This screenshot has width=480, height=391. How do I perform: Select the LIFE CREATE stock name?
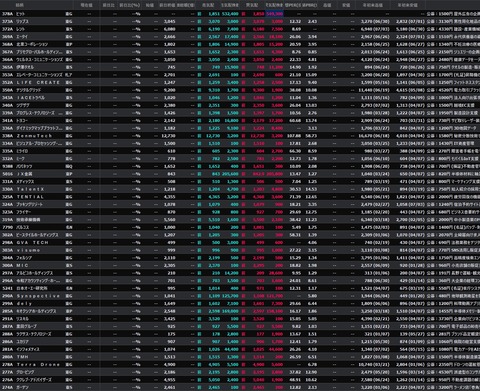[38, 82]
